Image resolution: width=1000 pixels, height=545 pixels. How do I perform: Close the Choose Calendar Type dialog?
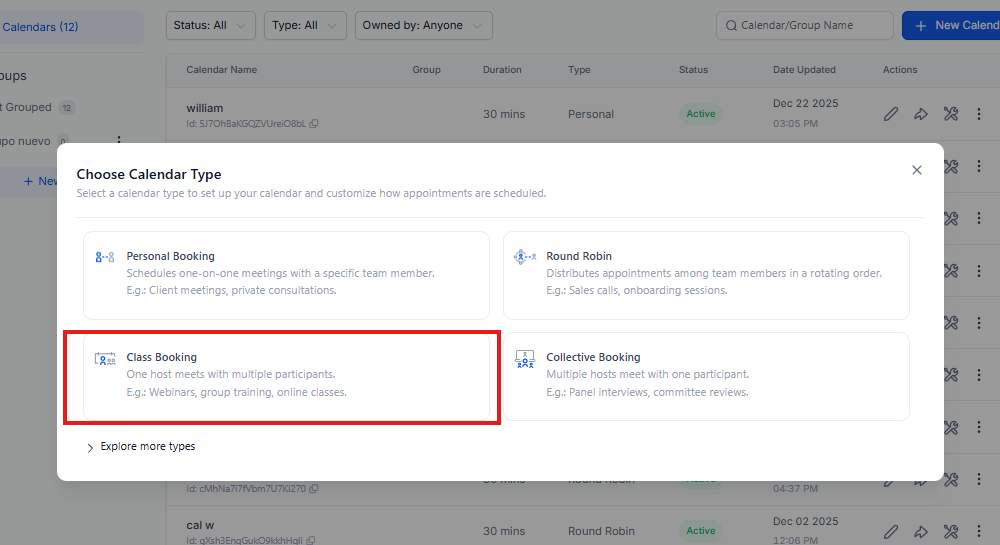point(917,170)
